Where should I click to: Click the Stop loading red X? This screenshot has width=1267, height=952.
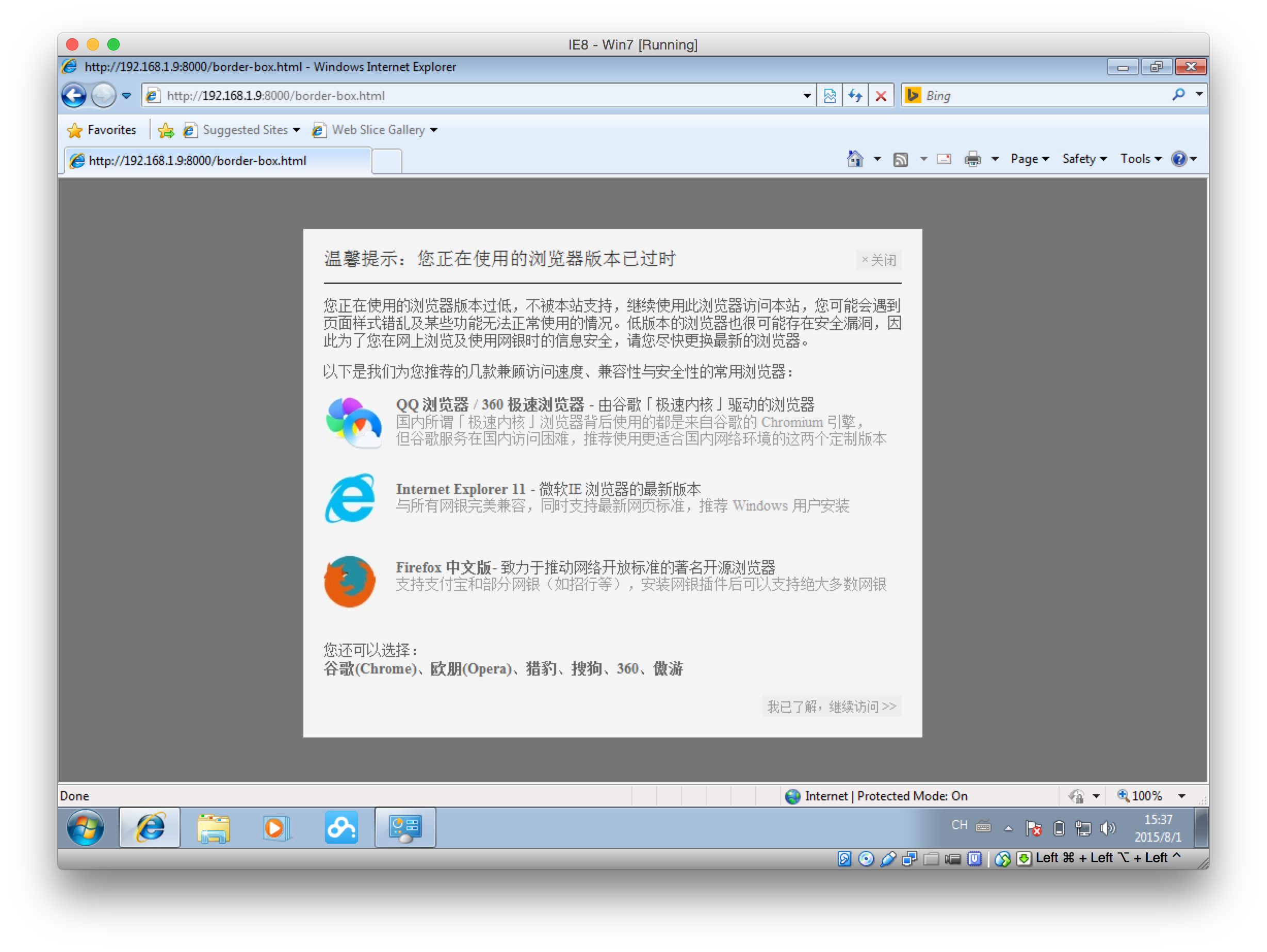click(x=881, y=95)
